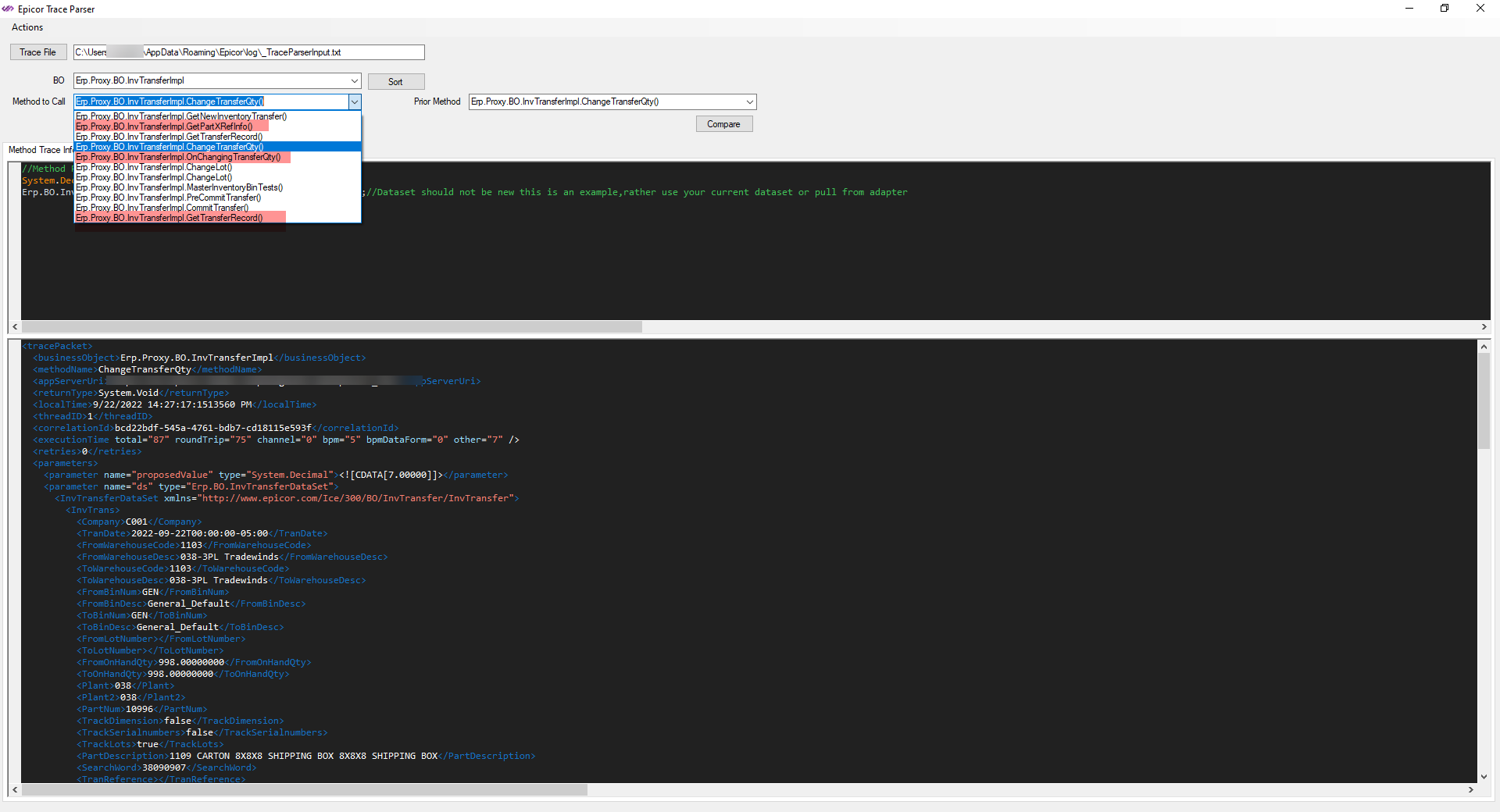
Task: Click the methodName ChangeTransferQty text
Action: click(x=145, y=369)
